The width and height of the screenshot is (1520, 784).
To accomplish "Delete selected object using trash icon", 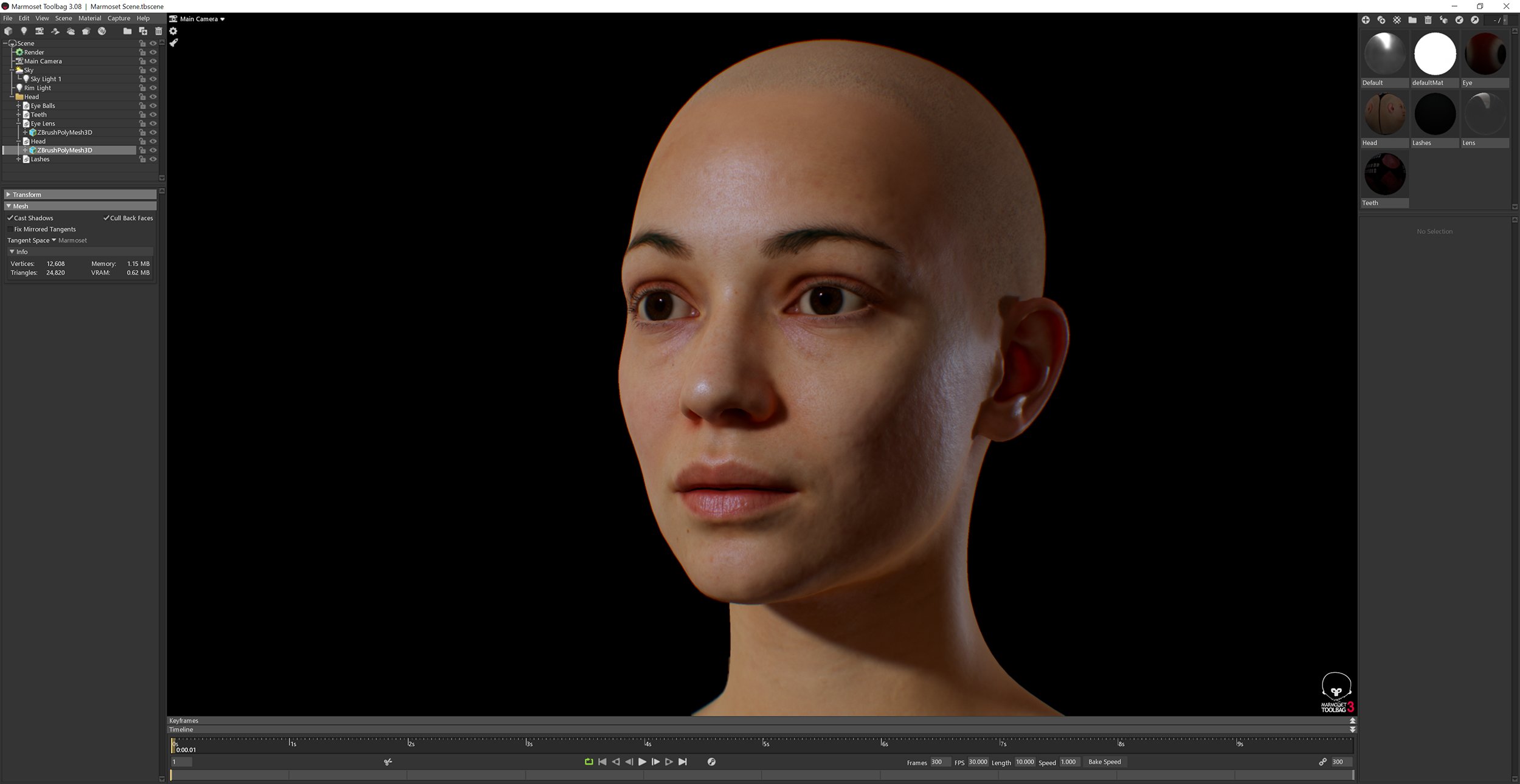I will (x=159, y=31).
